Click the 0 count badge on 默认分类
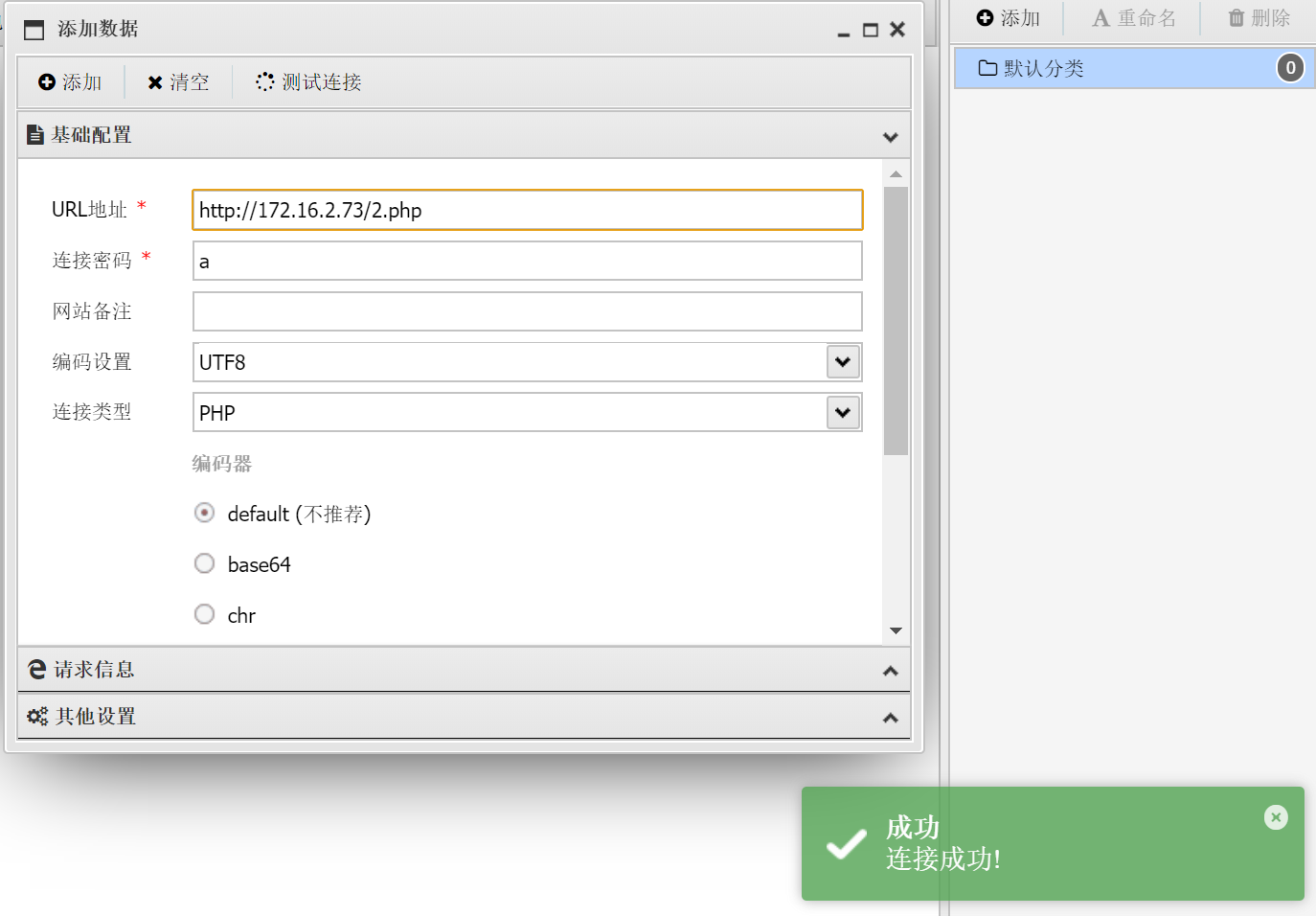The image size is (1316, 916). tap(1290, 68)
